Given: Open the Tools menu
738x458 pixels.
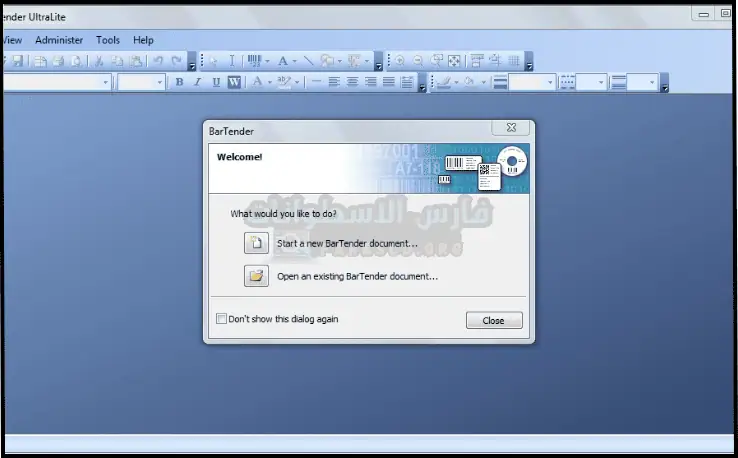Looking at the screenshot, I should pyautogui.click(x=108, y=40).
